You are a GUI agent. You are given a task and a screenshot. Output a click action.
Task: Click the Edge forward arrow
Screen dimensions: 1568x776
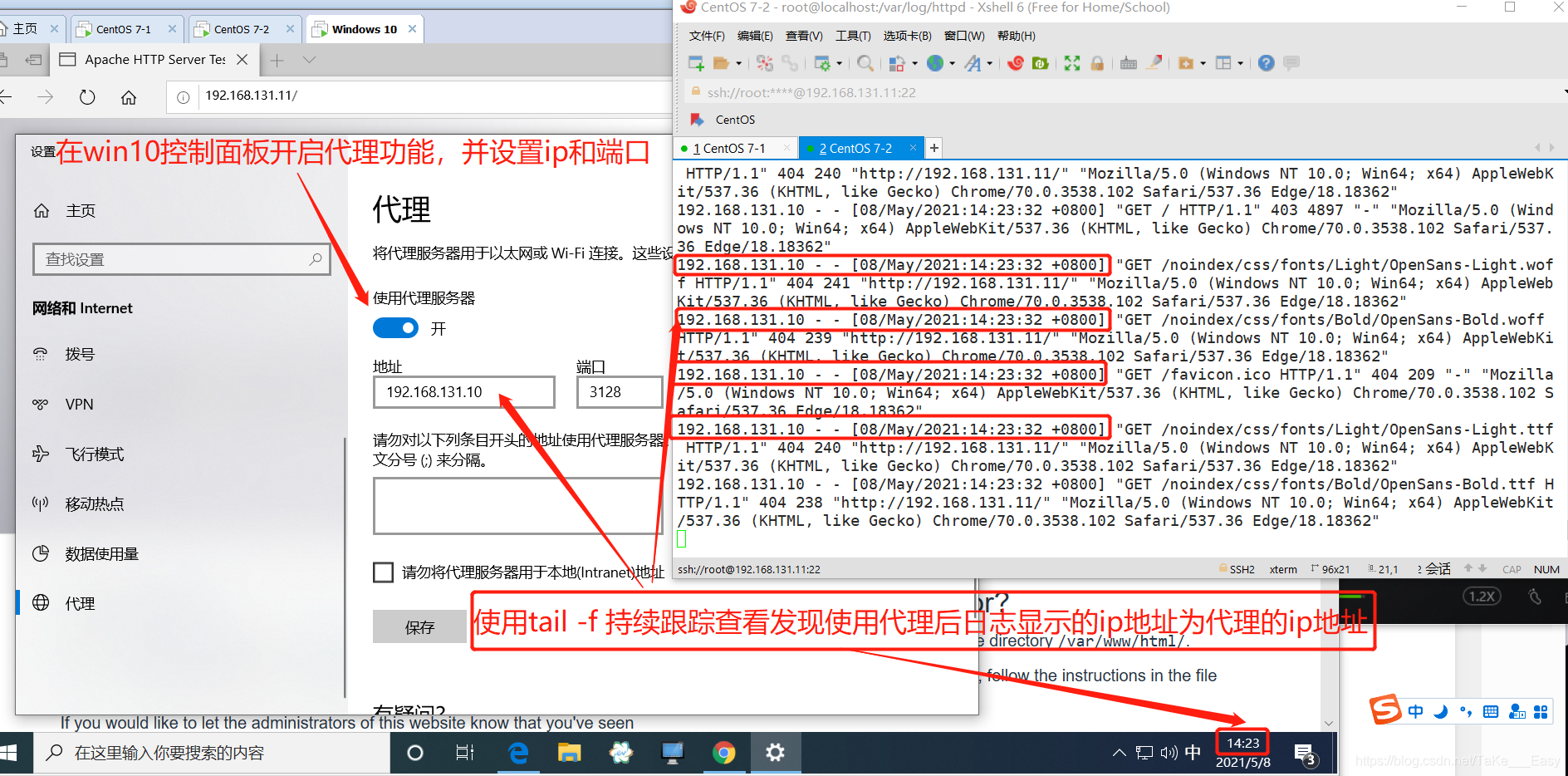click(46, 97)
